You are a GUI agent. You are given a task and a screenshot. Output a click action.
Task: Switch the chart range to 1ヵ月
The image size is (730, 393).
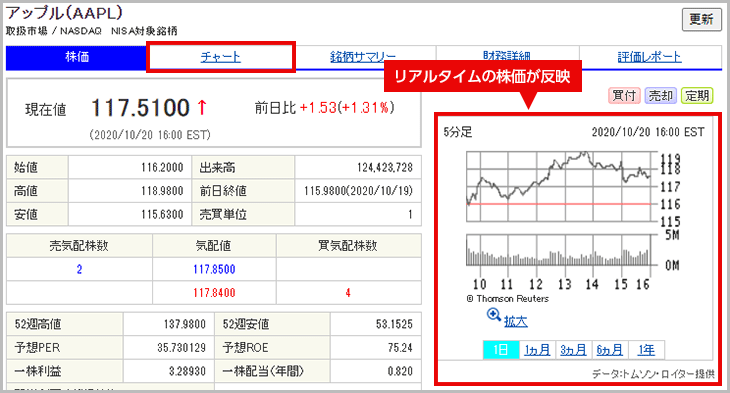[537, 350]
